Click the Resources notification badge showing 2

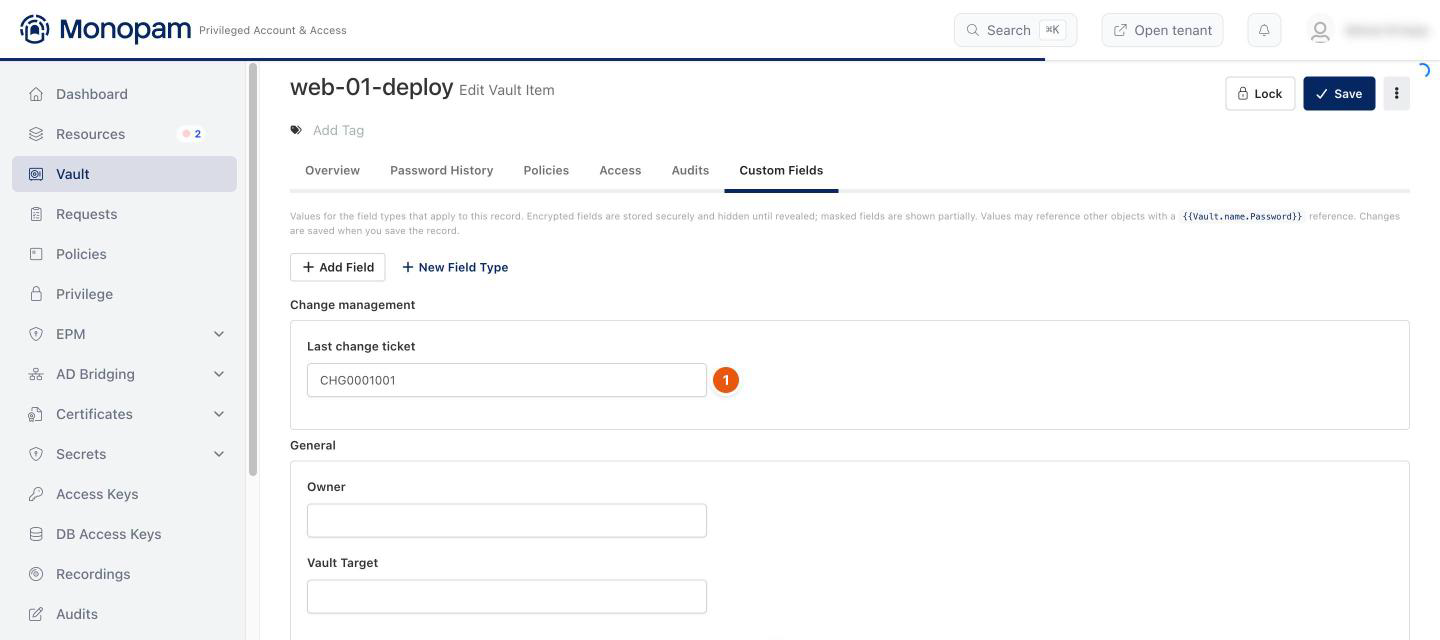(x=191, y=134)
